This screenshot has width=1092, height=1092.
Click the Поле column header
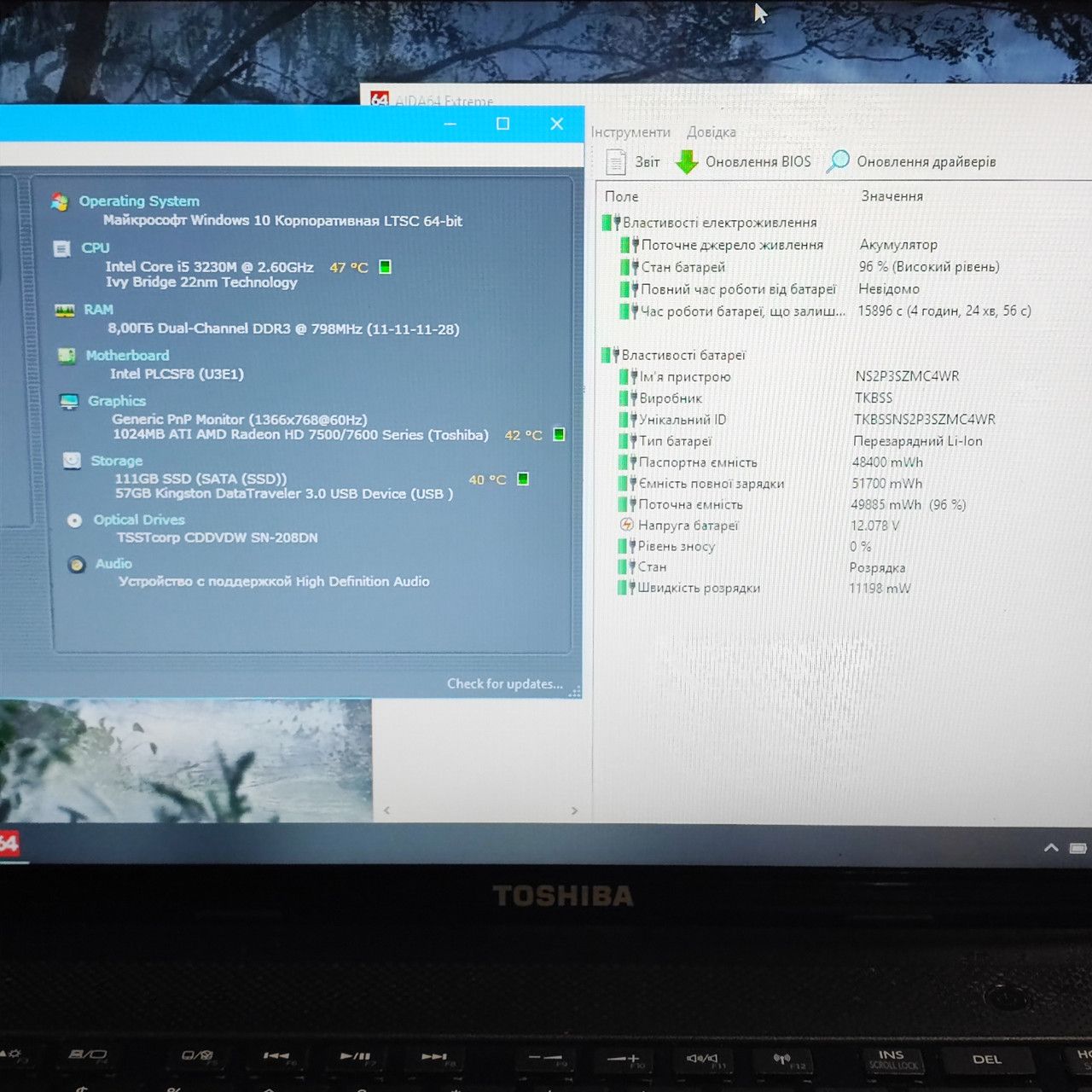coord(622,196)
